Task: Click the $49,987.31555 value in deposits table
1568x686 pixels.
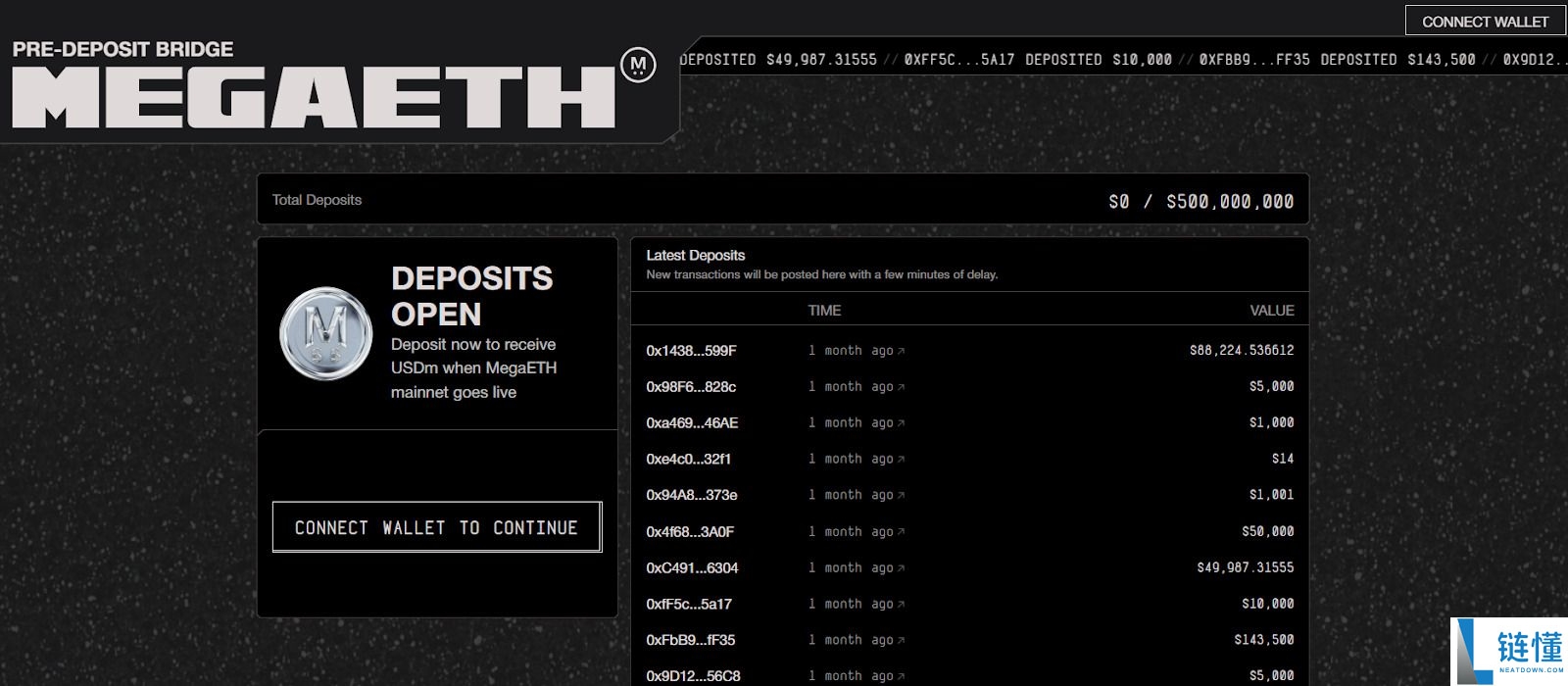Action: 1245,567
